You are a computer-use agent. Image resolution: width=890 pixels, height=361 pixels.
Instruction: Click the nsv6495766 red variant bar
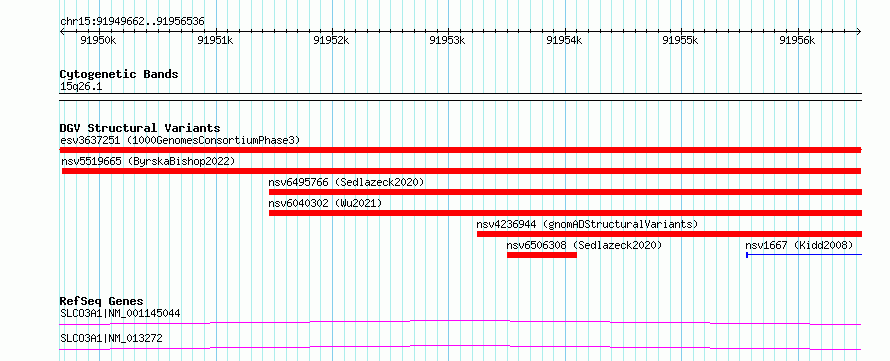pos(565,192)
